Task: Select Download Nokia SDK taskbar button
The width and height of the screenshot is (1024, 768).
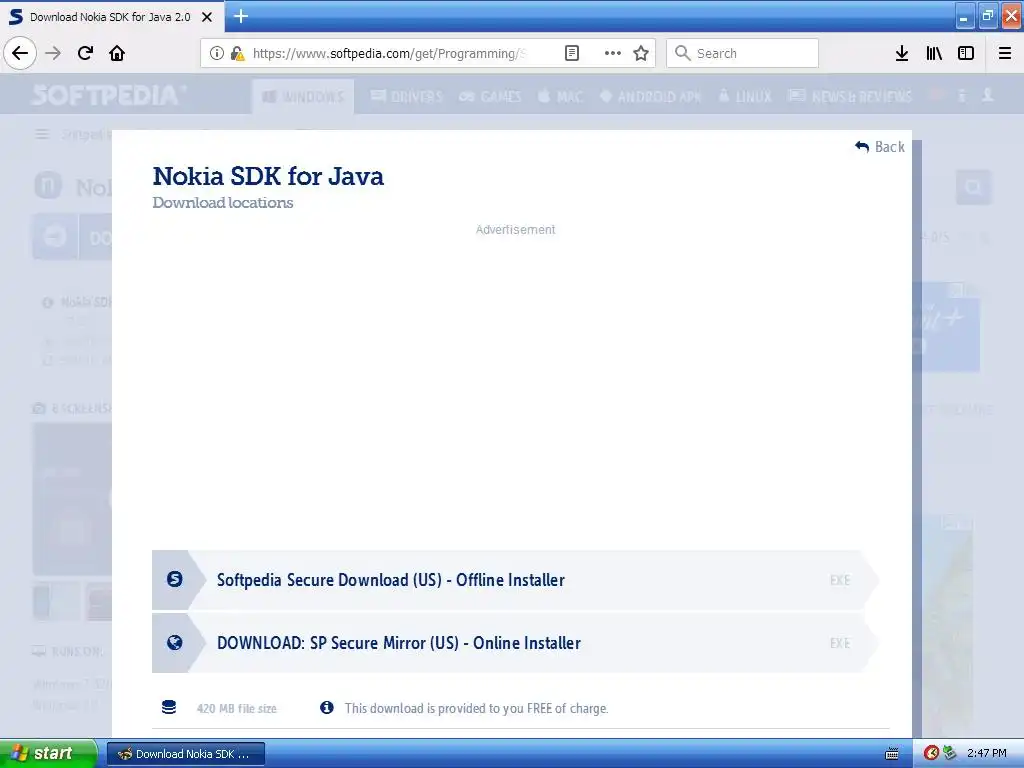Action: (186, 754)
